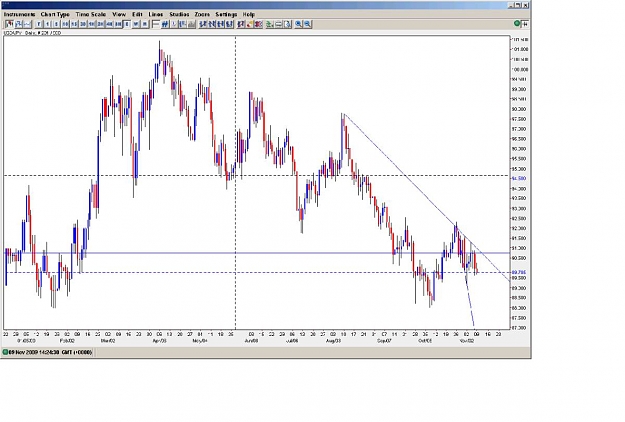The width and height of the screenshot is (625, 422).
Task: Toggle the chart grid (#) icon
Action: [165, 24]
